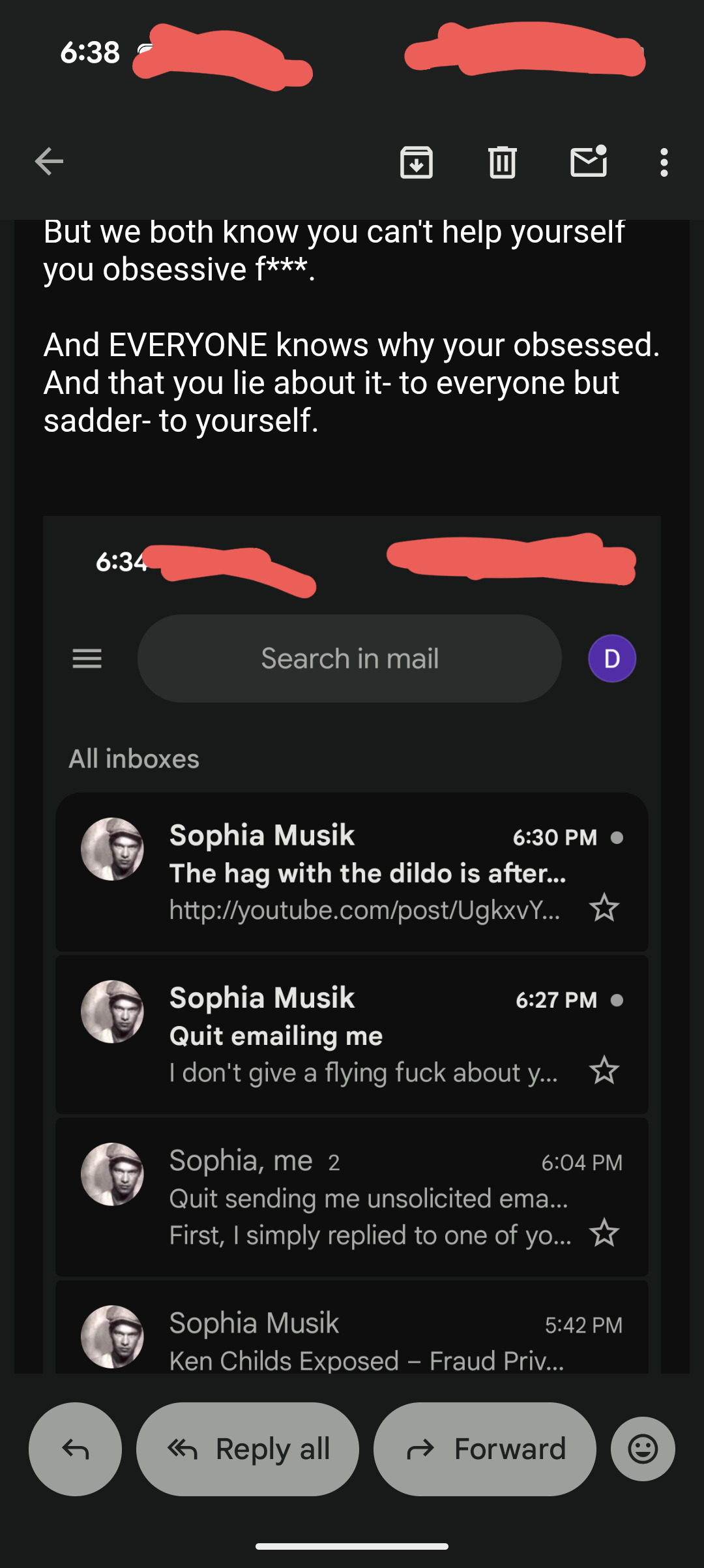
Task: Delete the email using the trash icon
Action: pos(502,162)
